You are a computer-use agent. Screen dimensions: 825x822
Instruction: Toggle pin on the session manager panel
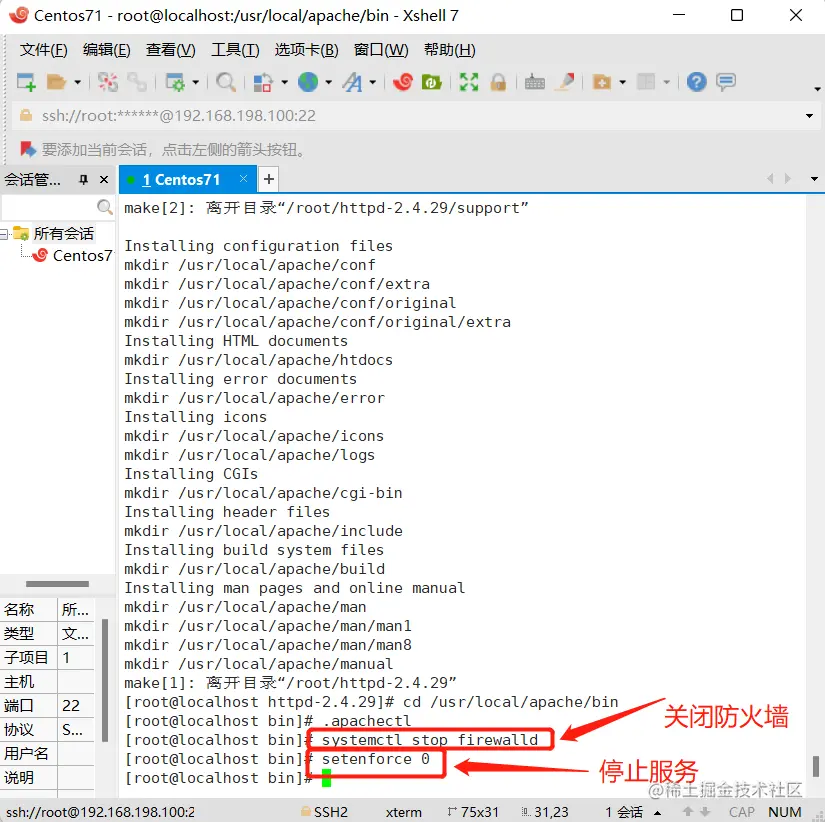pos(83,180)
